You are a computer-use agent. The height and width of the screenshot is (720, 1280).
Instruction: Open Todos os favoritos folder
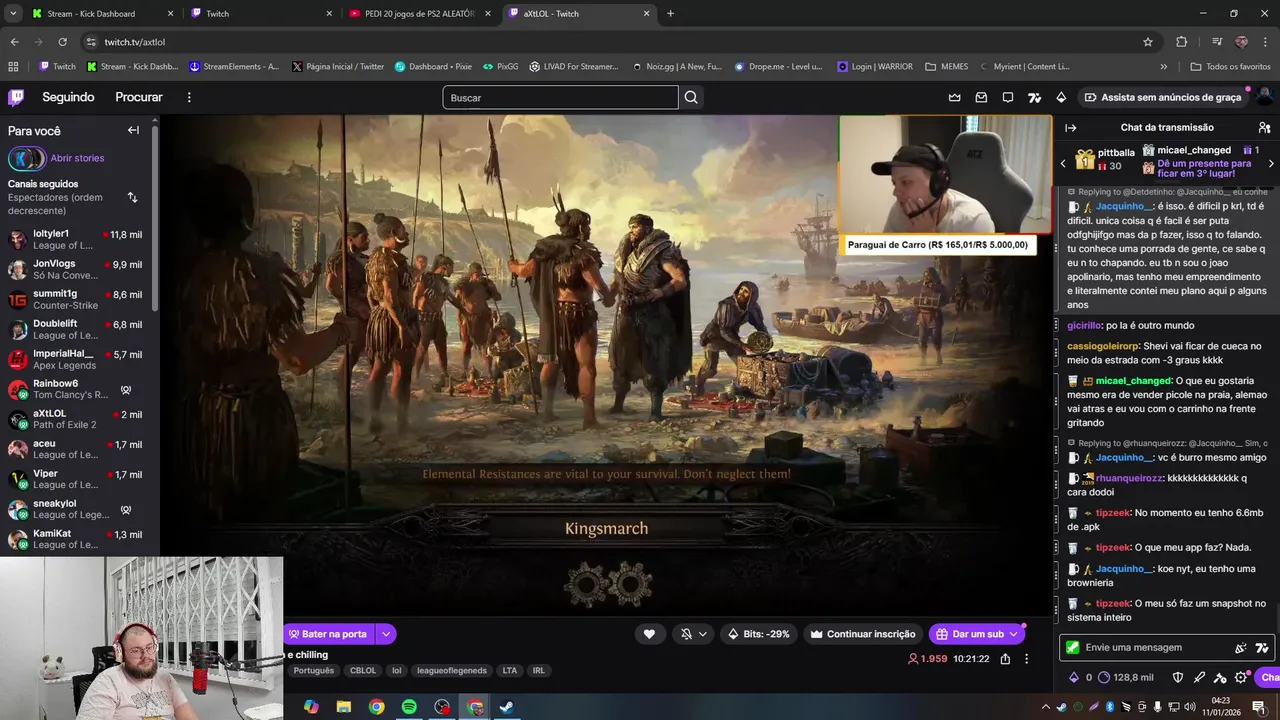pyautogui.click(x=1230, y=67)
